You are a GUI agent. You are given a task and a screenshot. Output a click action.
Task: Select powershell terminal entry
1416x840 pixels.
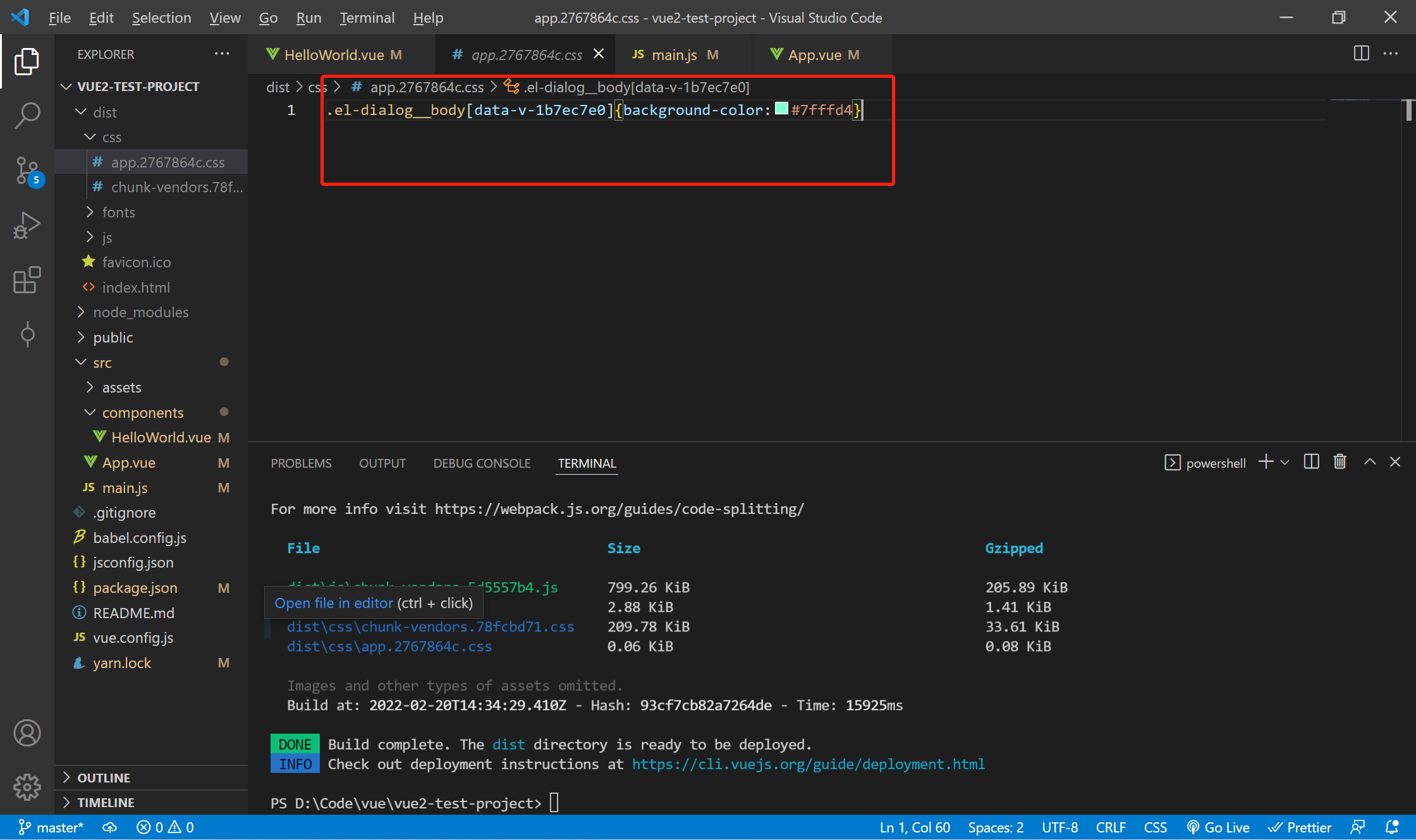[1205, 463]
